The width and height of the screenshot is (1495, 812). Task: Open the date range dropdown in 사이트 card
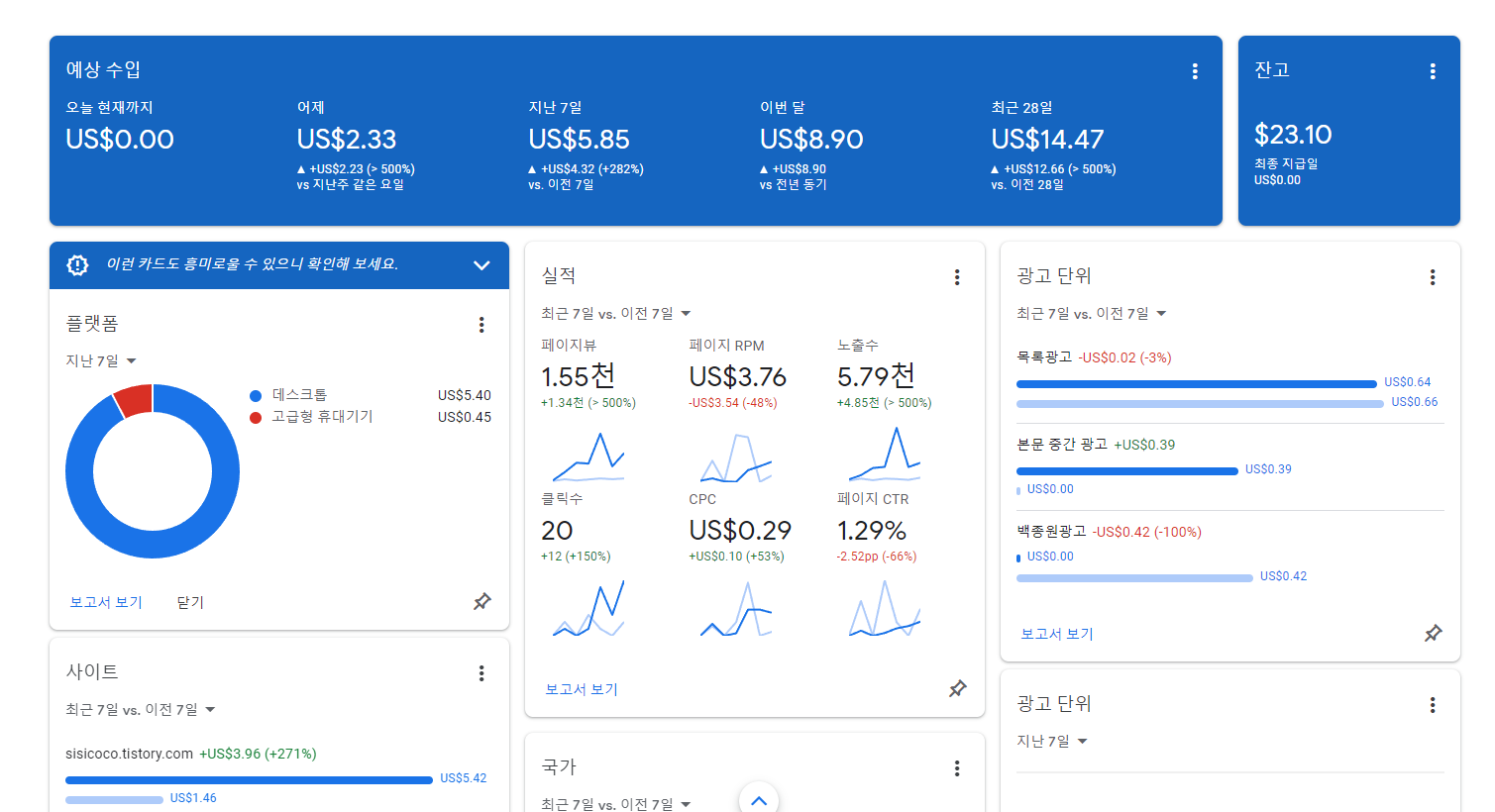coord(141,709)
